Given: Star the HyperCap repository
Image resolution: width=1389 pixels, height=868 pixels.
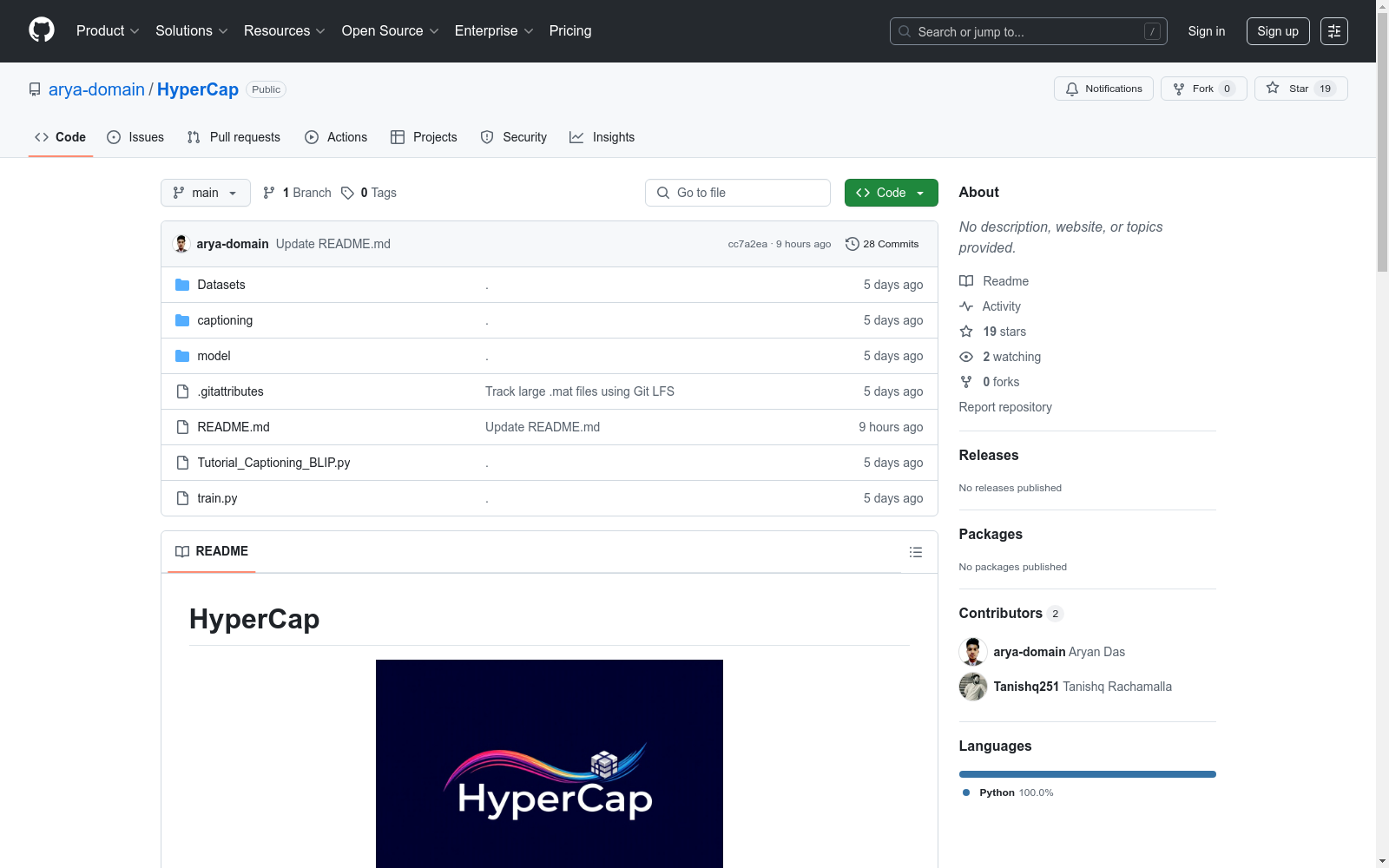Looking at the screenshot, I should pos(1300,89).
